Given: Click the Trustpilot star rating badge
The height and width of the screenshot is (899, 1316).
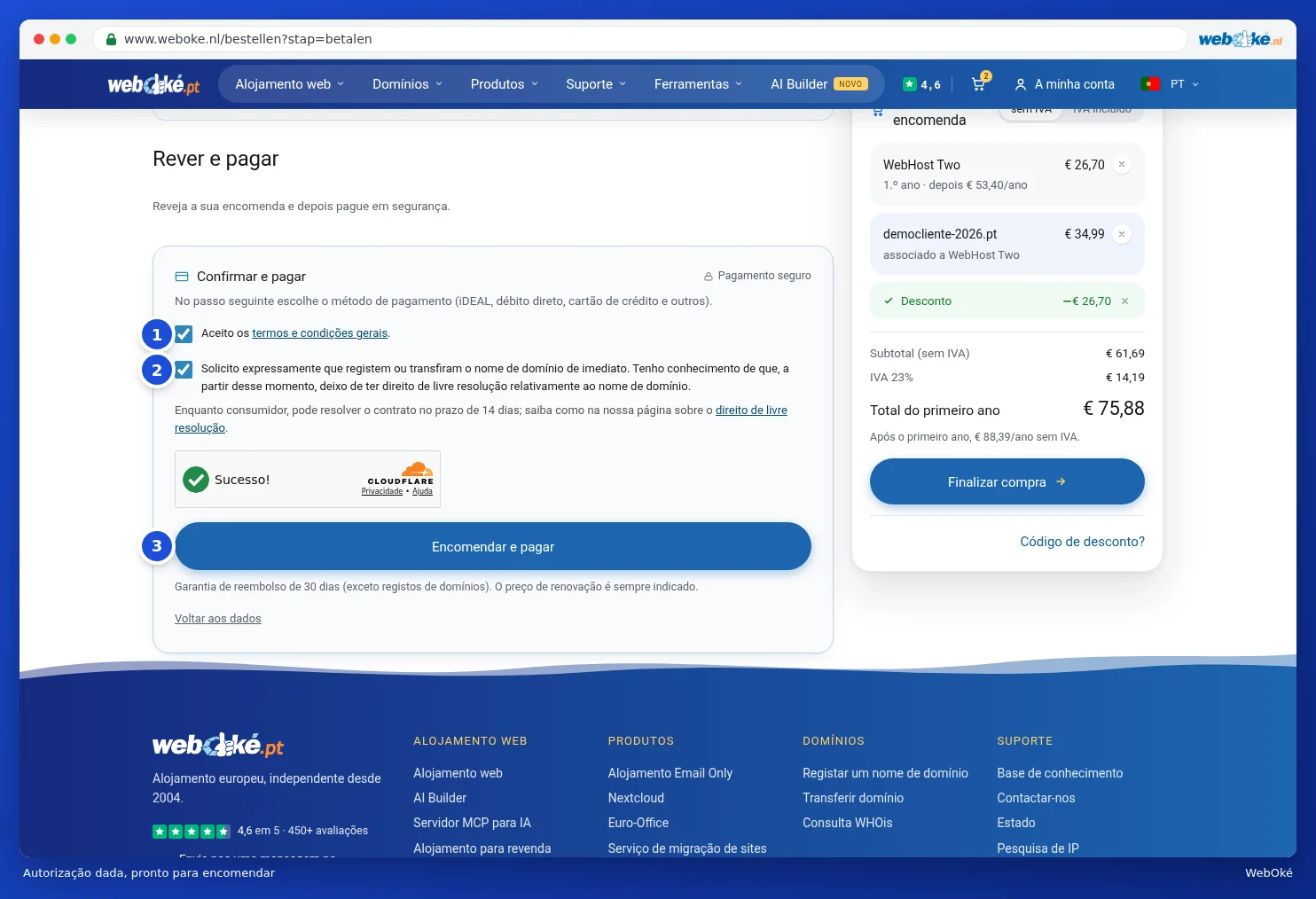Looking at the screenshot, I should pyautogui.click(x=921, y=84).
